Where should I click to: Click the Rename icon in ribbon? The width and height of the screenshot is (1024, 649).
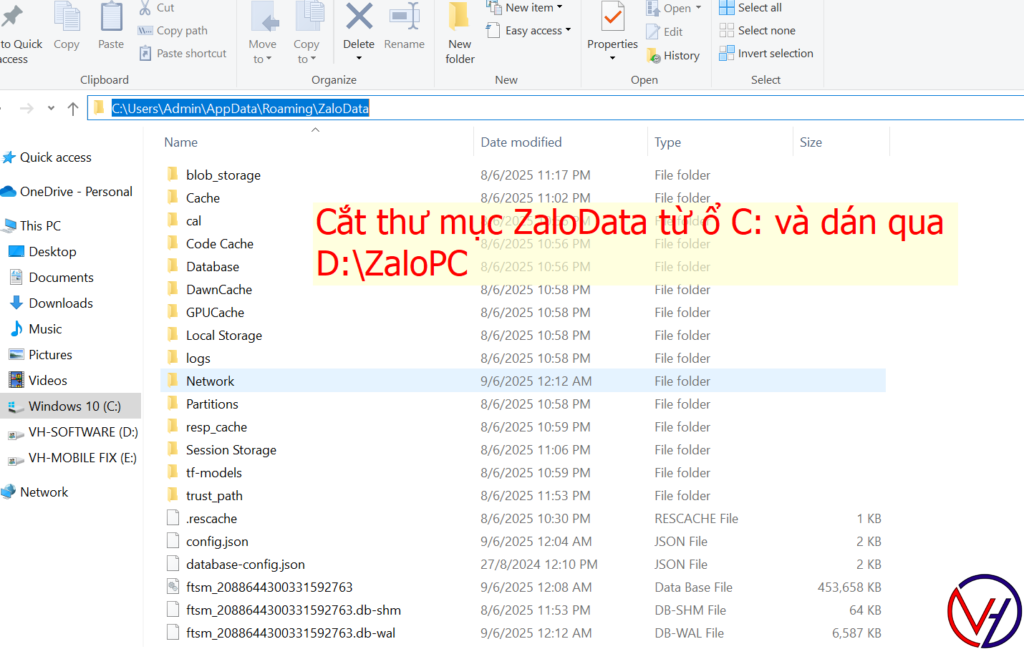404,18
